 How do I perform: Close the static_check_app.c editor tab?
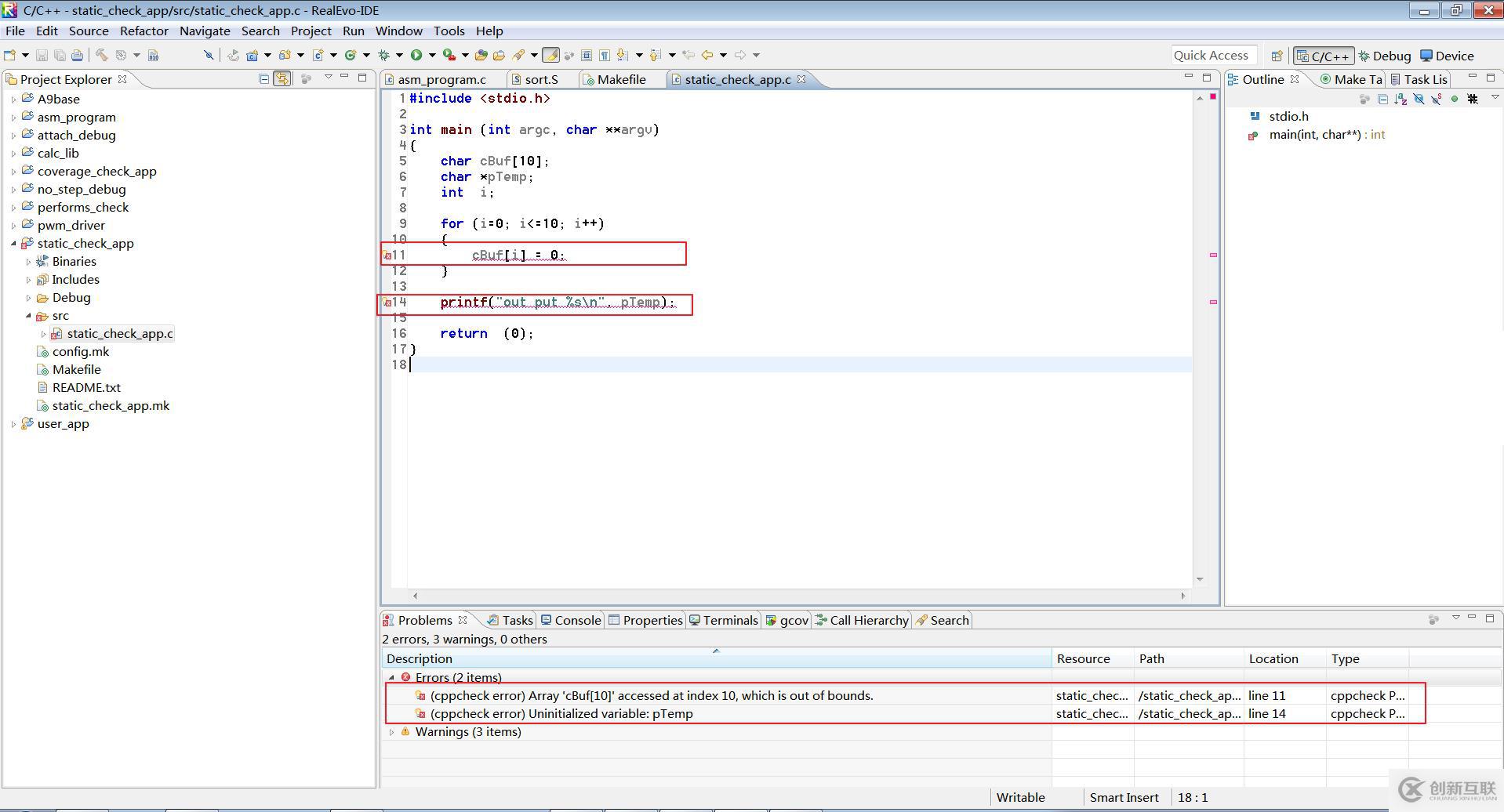pos(801,79)
